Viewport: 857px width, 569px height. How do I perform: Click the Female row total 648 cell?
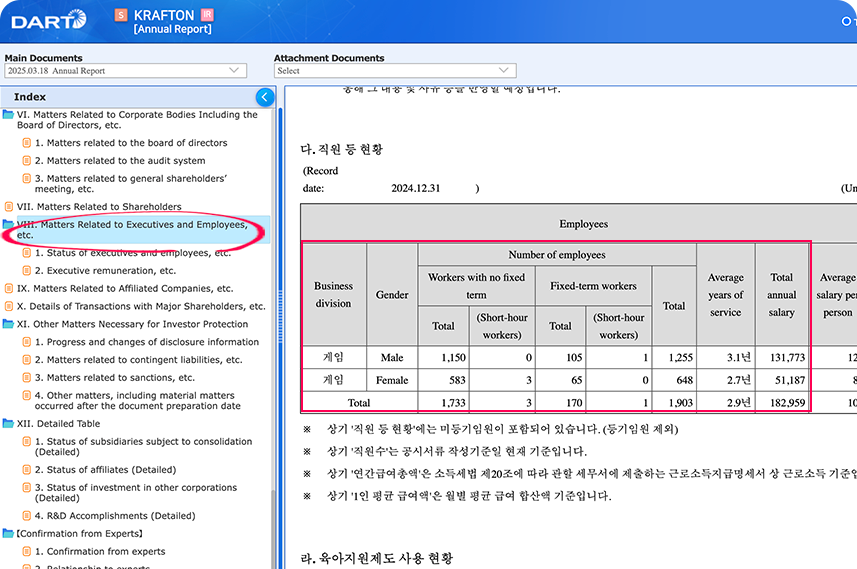674,380
